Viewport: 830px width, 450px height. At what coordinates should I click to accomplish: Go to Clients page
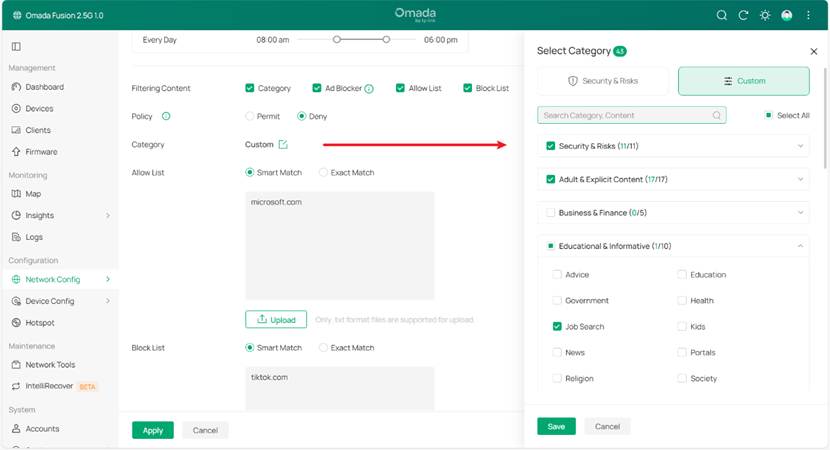(x=38, y=130)
